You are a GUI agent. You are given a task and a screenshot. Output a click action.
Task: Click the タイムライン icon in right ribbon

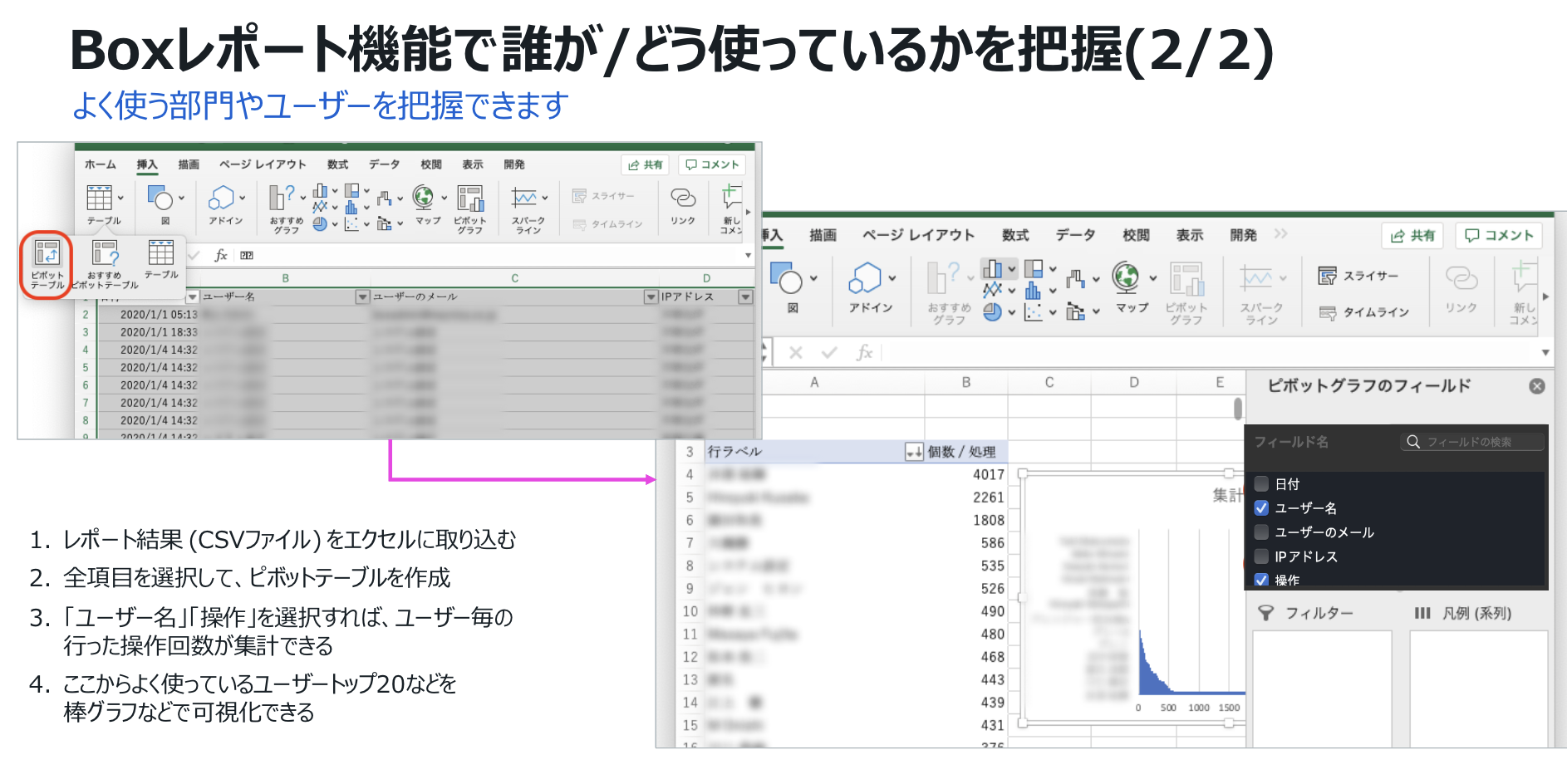coord(1364,312)
